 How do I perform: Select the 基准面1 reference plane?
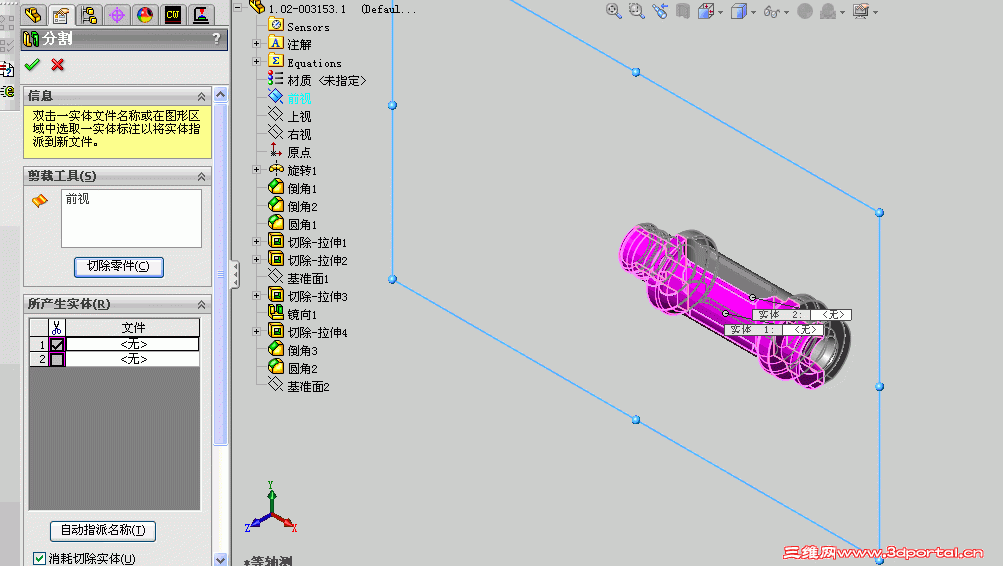(308, 279)
